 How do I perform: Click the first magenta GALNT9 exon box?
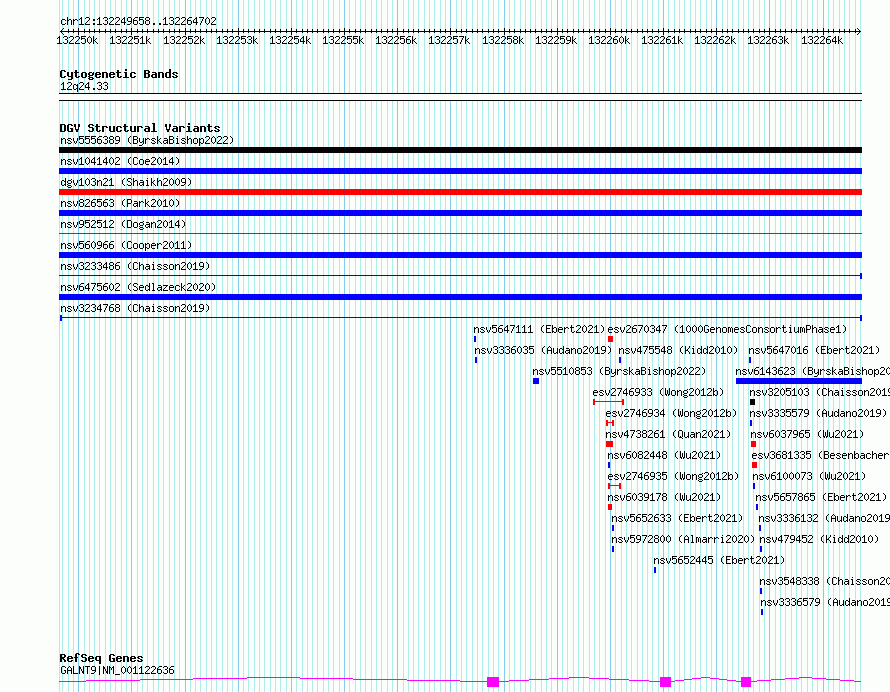493,682
